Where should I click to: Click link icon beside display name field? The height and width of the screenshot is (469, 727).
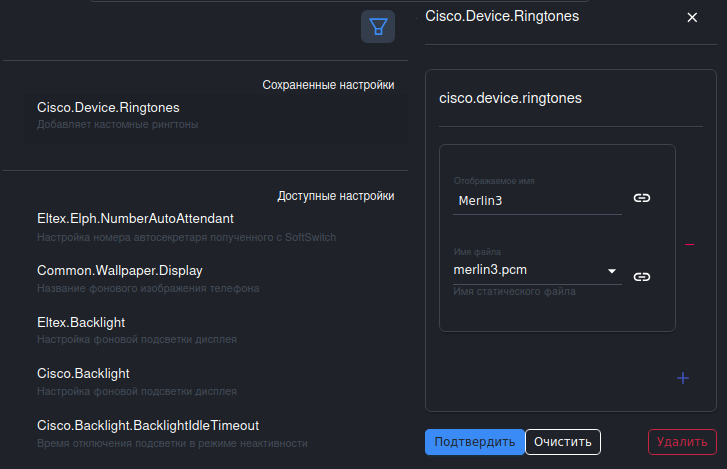(x=642, y=198)
